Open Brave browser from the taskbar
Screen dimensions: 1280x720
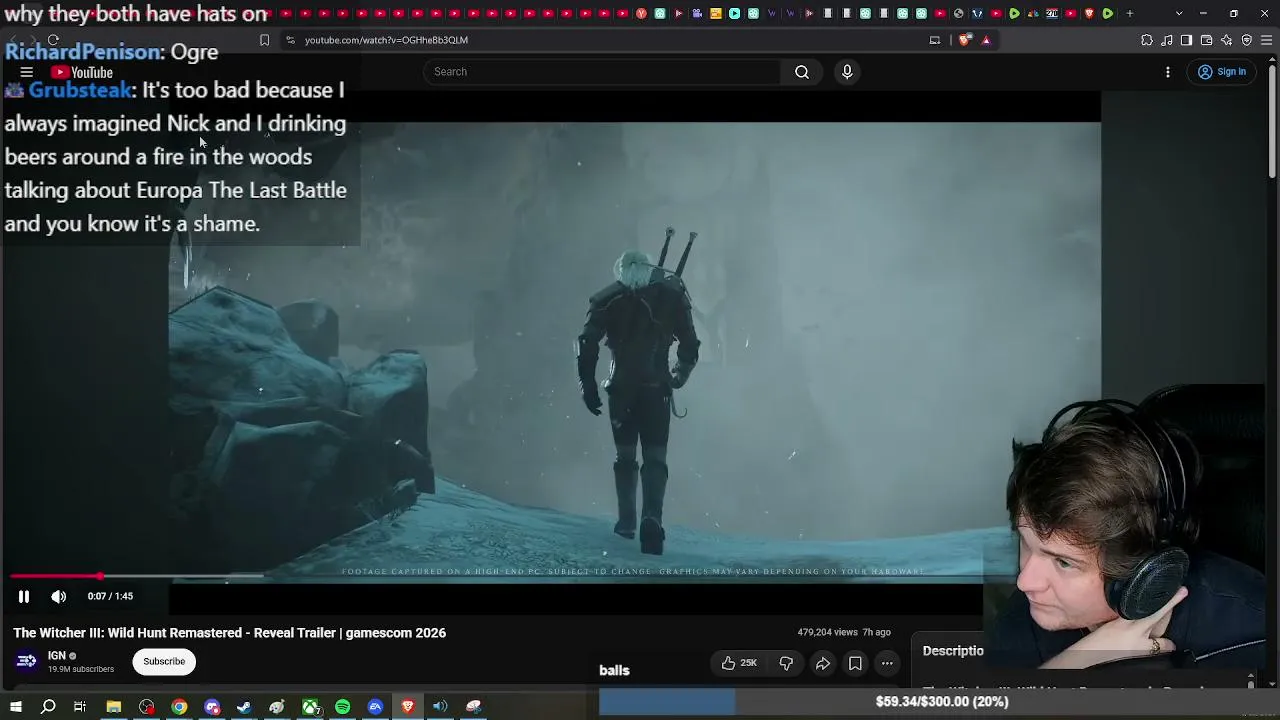tap(408, 707)
